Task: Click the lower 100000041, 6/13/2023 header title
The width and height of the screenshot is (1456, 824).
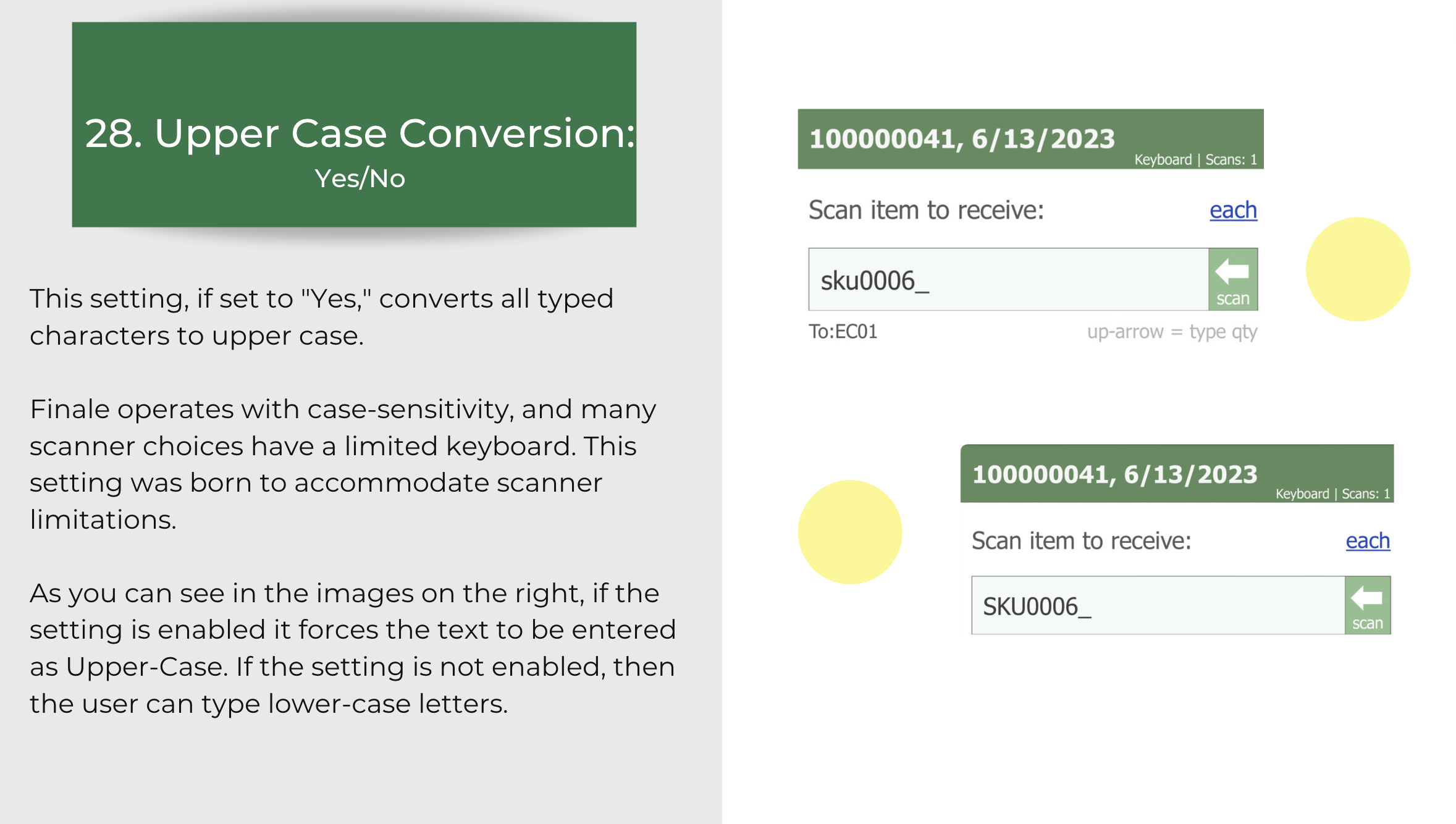Action: 1114,474
